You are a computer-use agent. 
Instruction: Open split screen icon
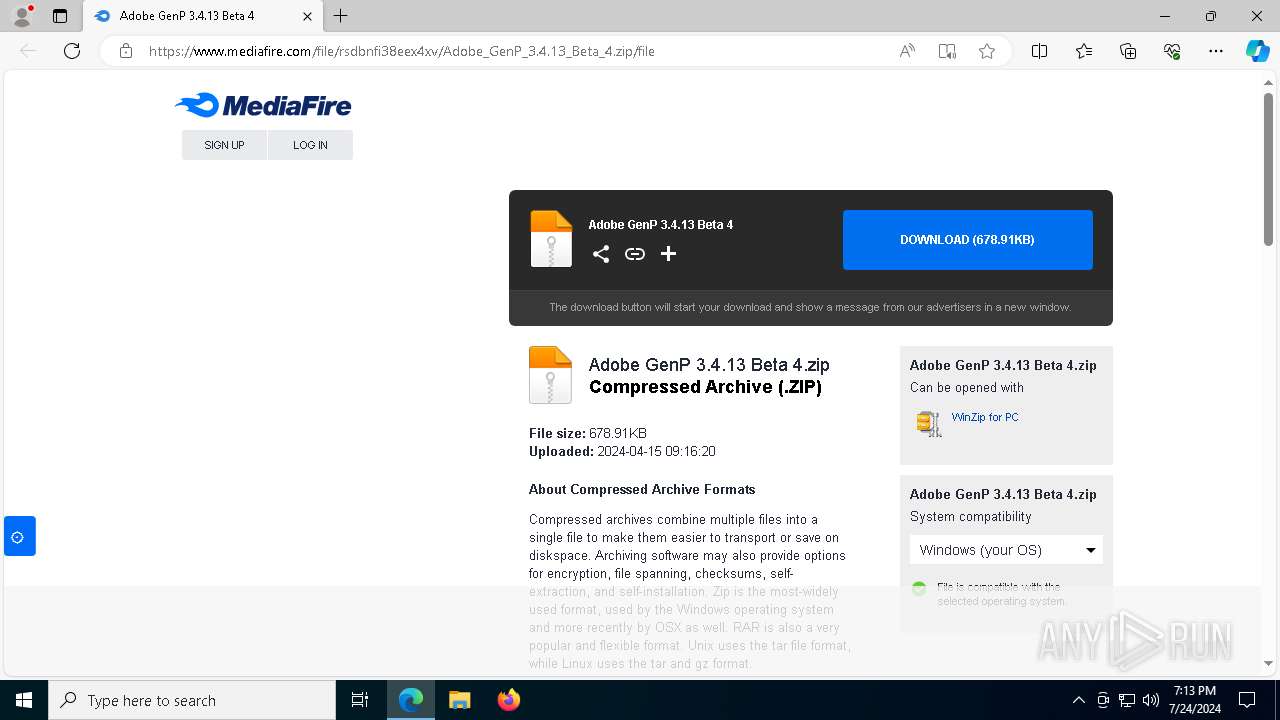tap(1040, 51)
